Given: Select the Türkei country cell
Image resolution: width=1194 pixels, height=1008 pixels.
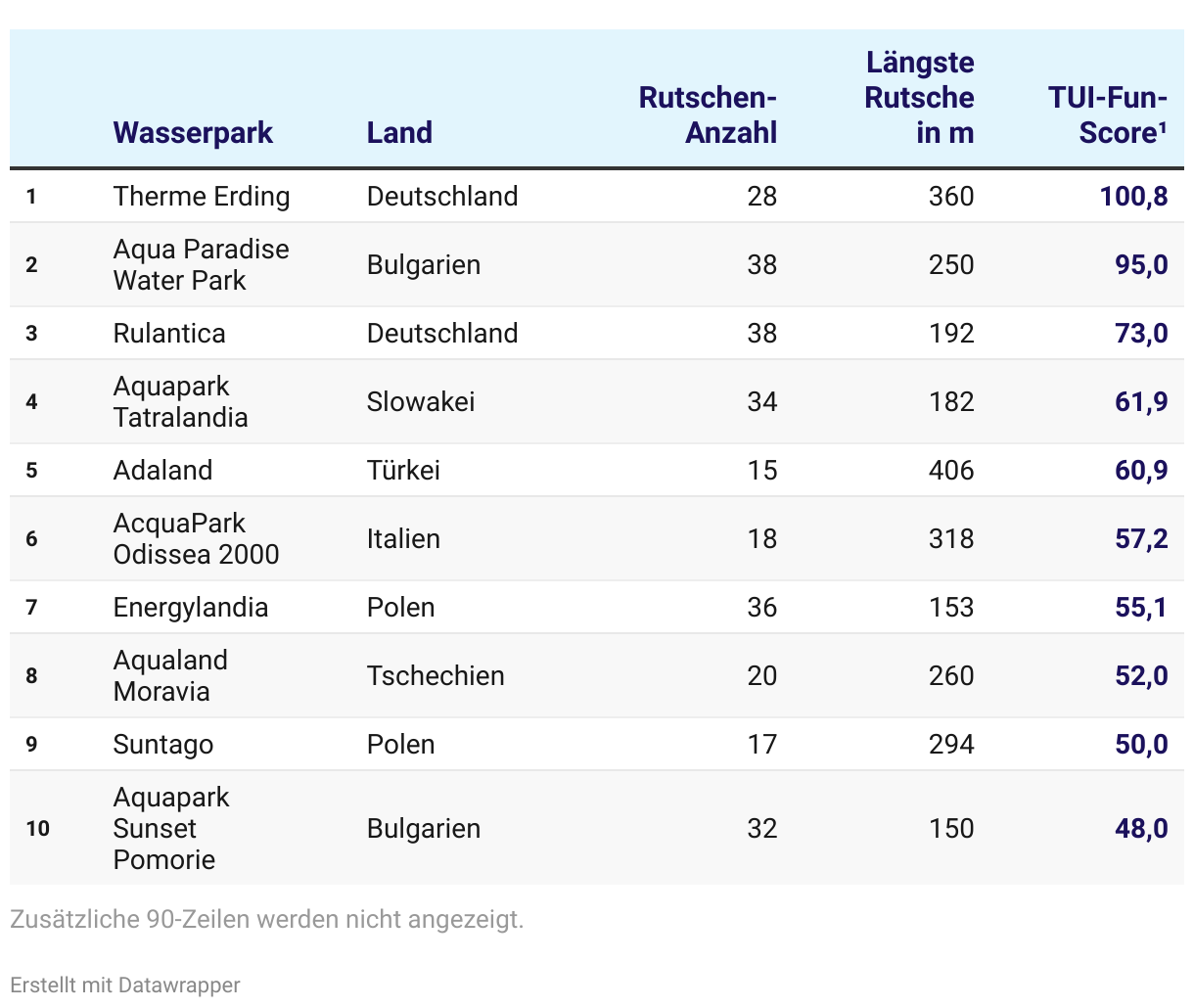Looking at the screenshot, I should (x=403, y=470).
